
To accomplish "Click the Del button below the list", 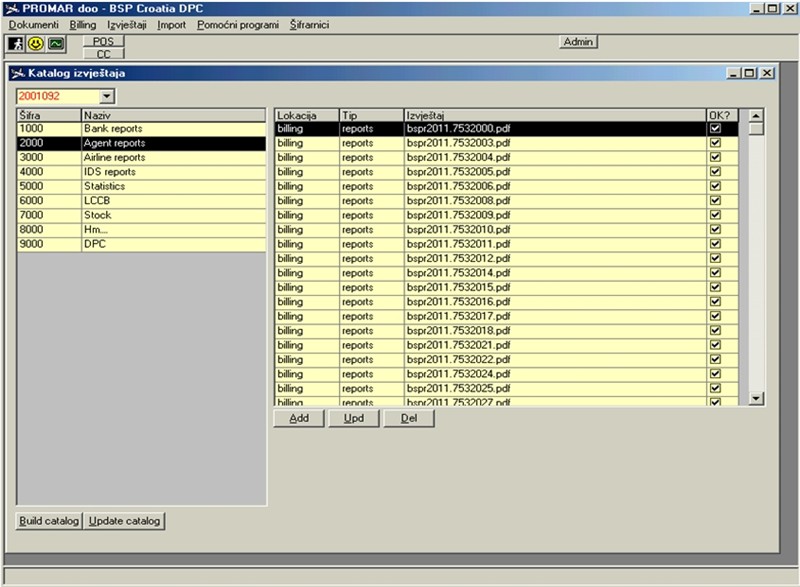I will tap(409, 418).
